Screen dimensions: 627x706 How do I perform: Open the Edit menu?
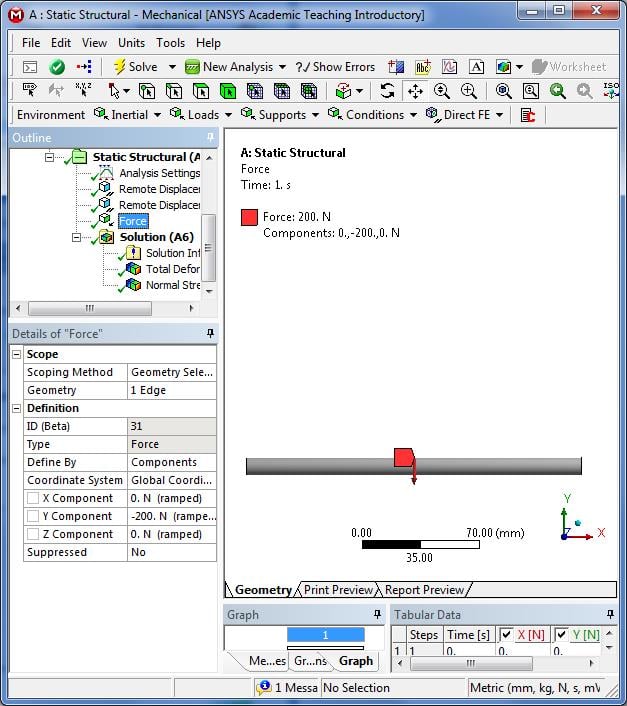[x=61, y=43]
